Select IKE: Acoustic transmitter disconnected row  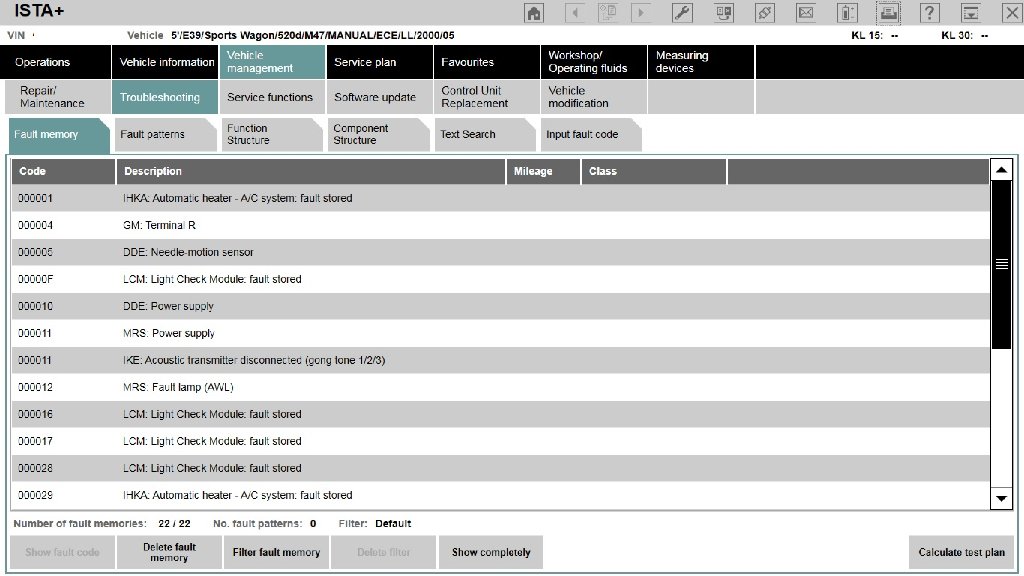click(500, 360)
